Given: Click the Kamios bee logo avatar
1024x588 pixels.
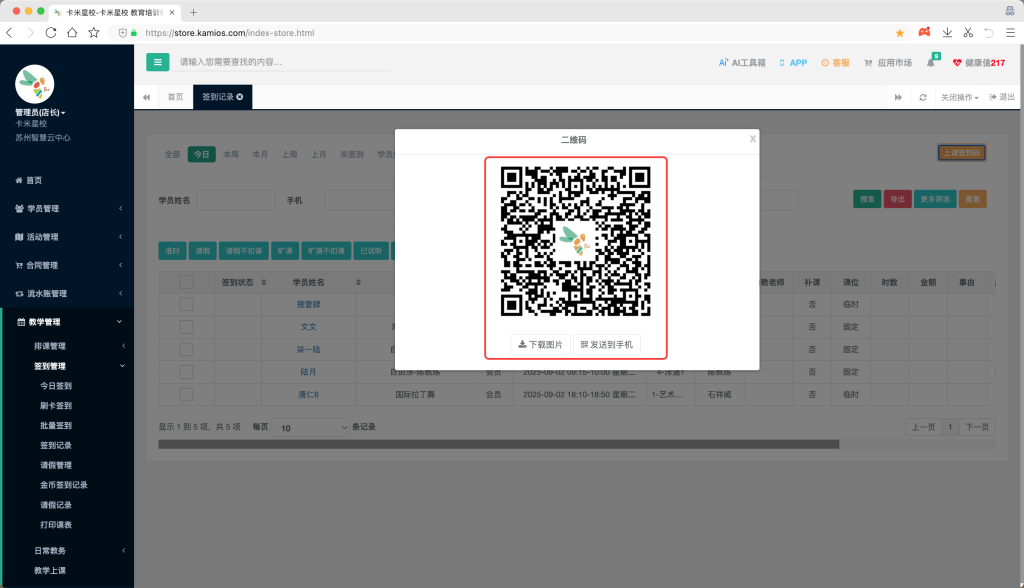Looking at the screenshot, I should (35, 84).
